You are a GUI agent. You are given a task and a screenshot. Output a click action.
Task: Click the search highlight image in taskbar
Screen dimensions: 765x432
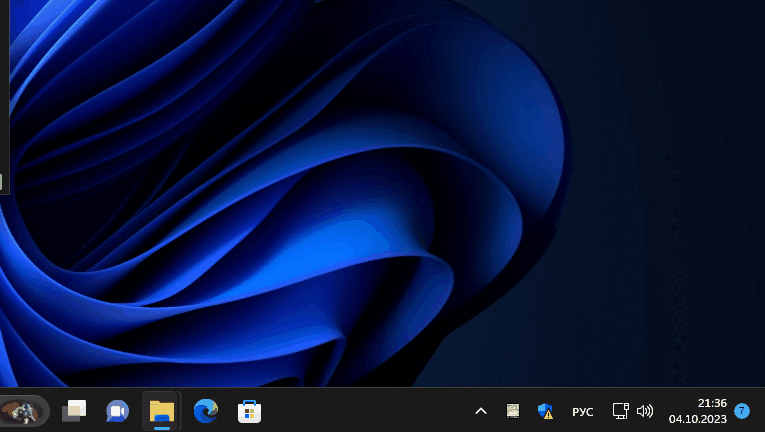click(x=22, y=411)
